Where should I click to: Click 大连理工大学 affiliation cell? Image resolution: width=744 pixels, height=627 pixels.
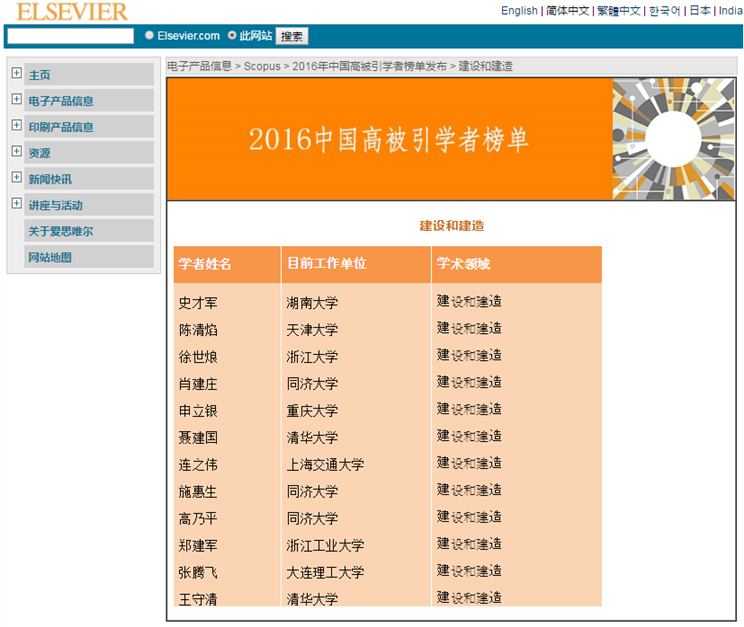[x=325, y=572]
